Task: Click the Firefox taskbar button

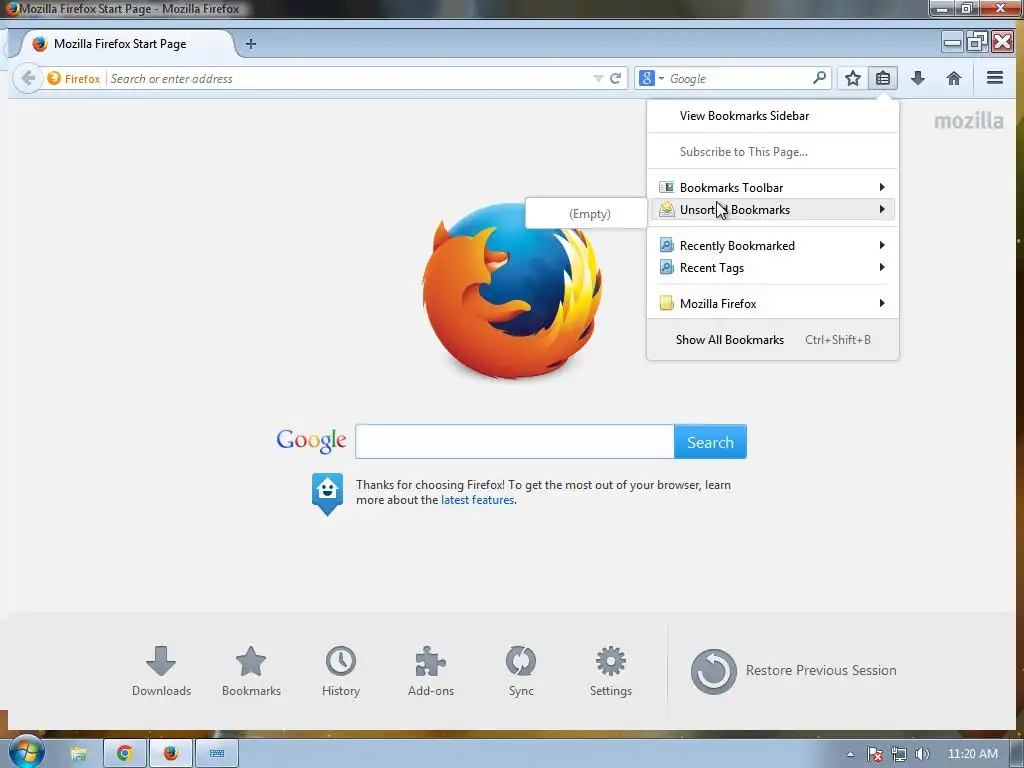Action: (x=171, y=754)
